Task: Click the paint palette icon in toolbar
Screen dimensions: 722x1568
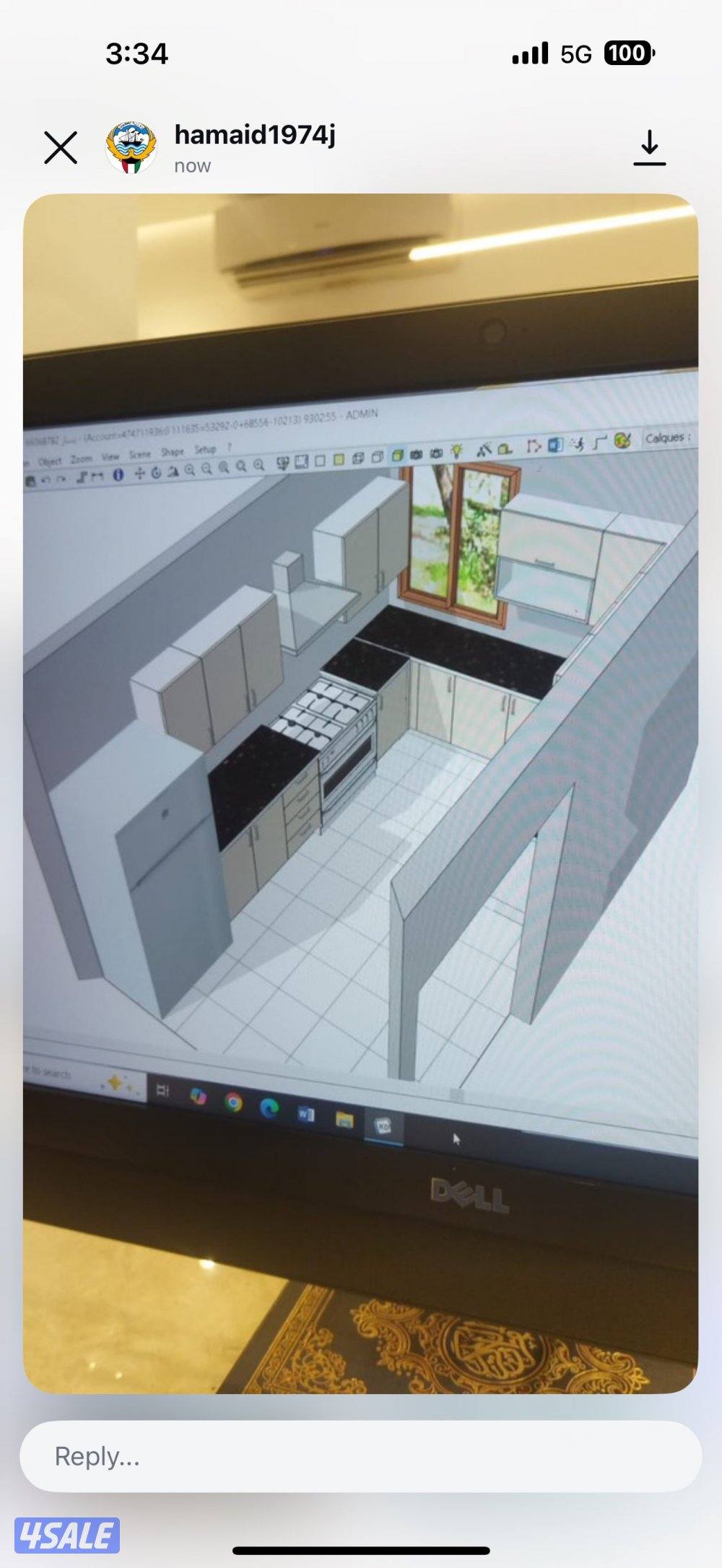Action: (x=622, y=440)
